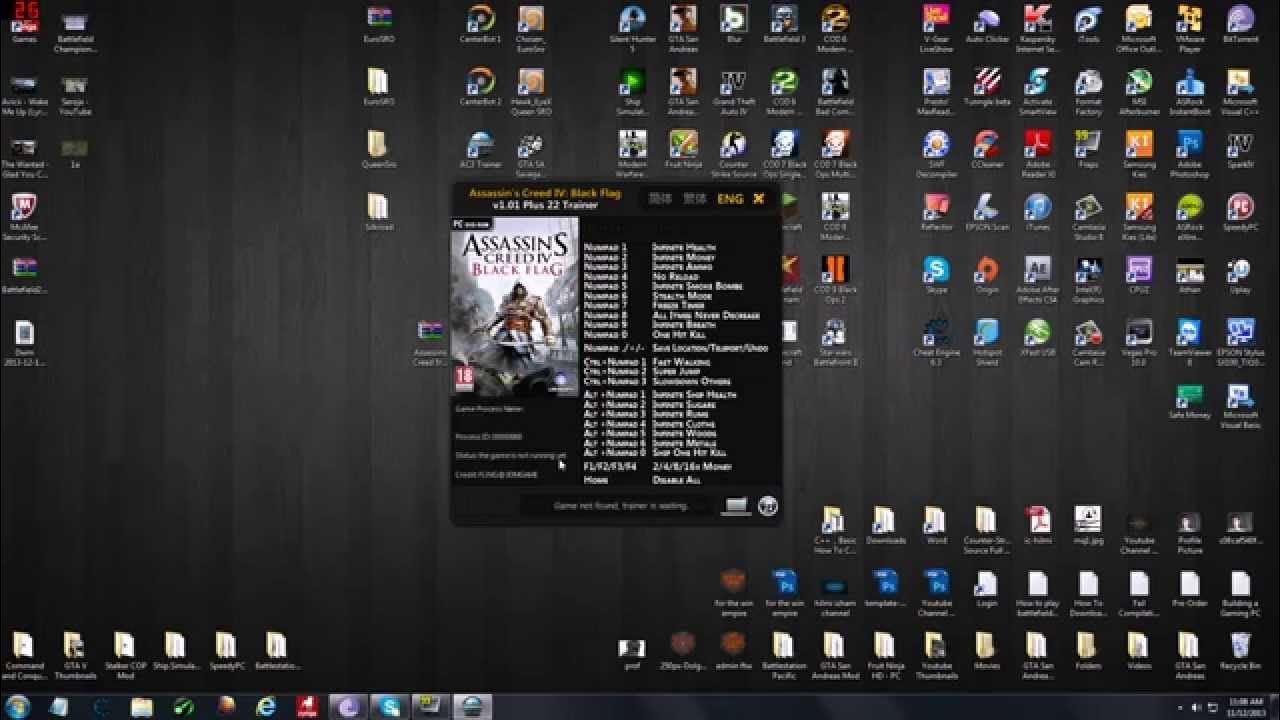Click the taskbar clock and date

[1246, 706]
